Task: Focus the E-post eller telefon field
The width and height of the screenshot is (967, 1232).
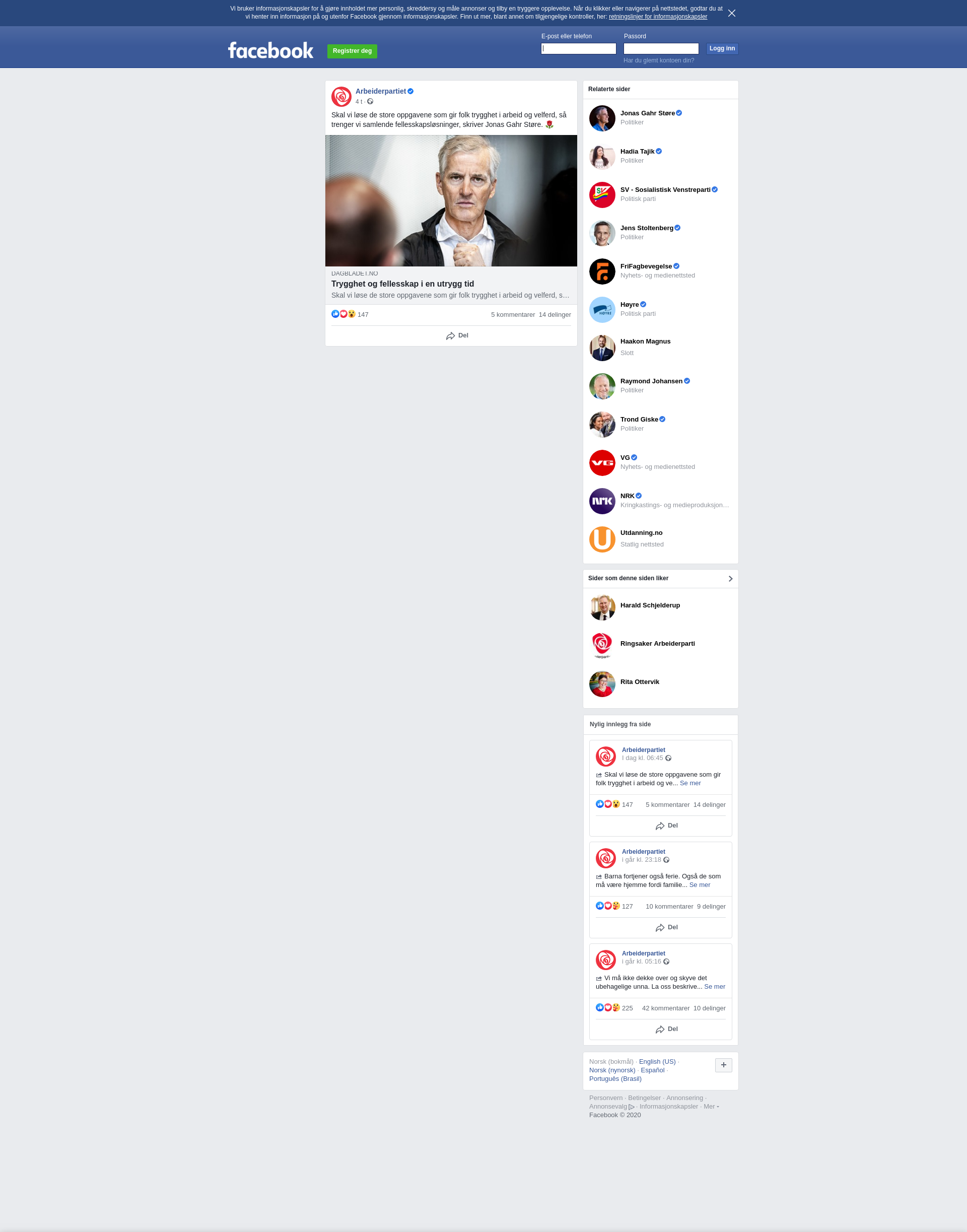Action: (578, 49)
